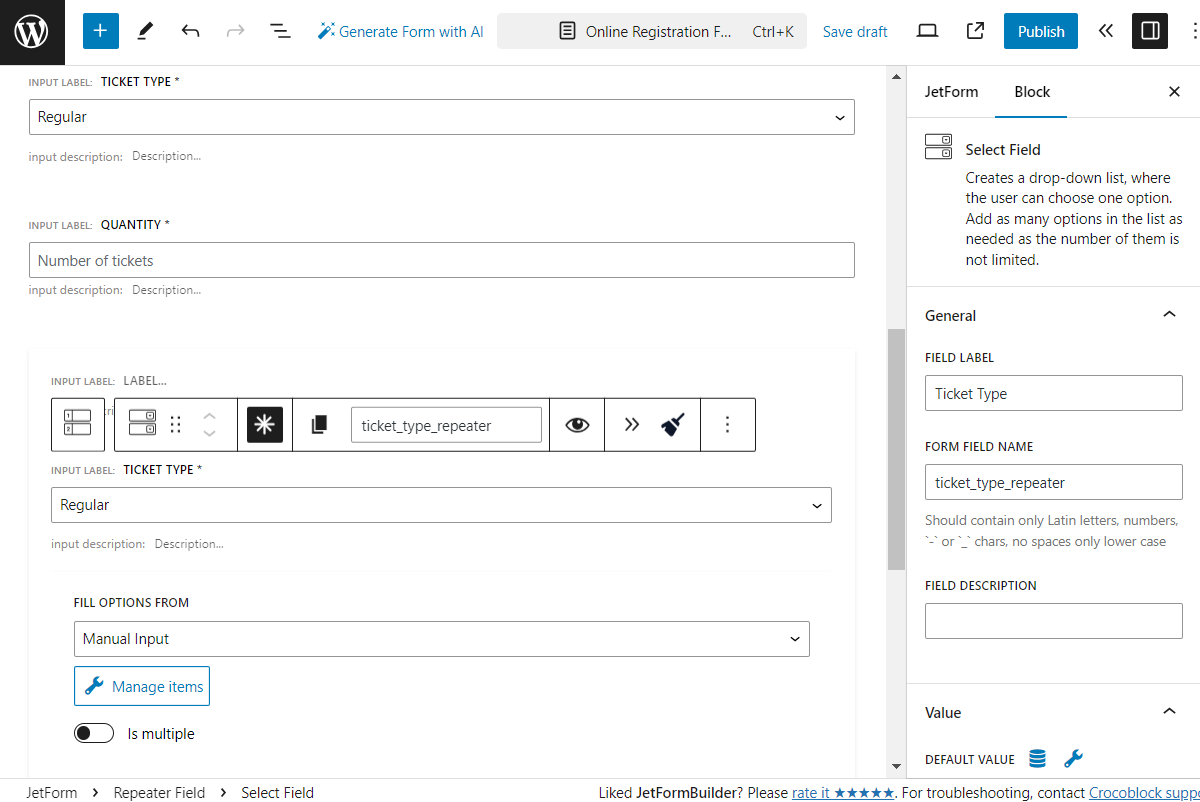This screenshot has height=802, width=1200.
Task: Select the parent Repeater Field block icon
Action: pyautogui.click(x=78, y=424)
